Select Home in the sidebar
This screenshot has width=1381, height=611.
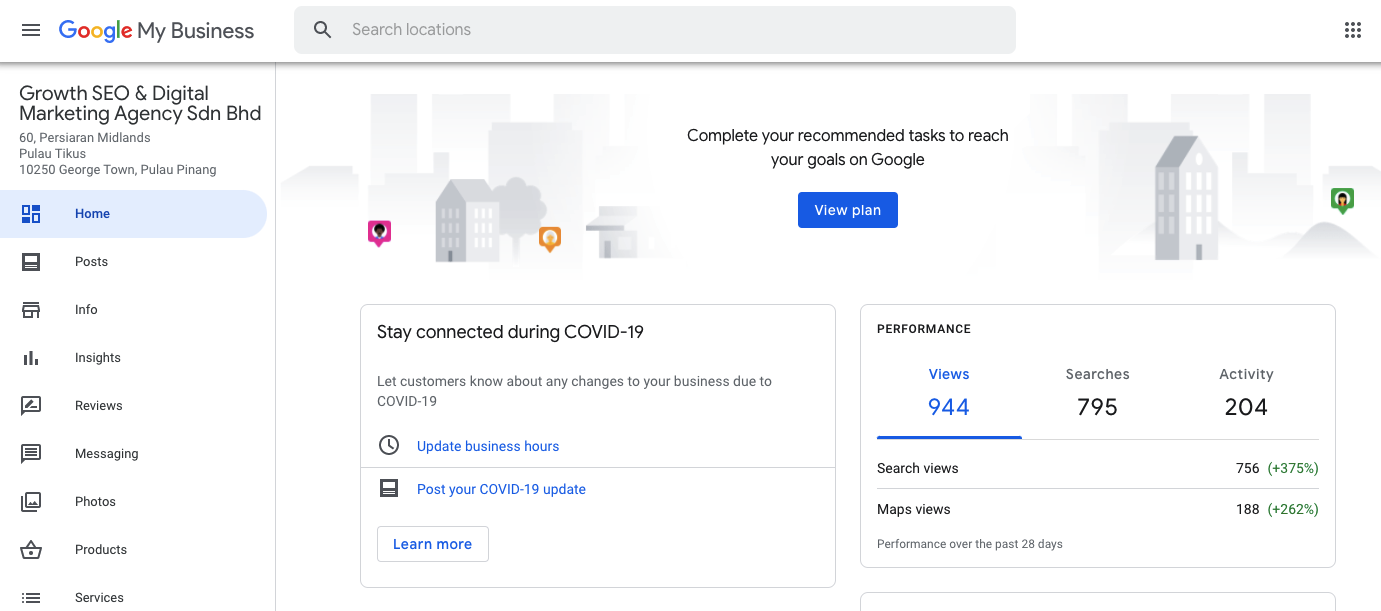133,214
